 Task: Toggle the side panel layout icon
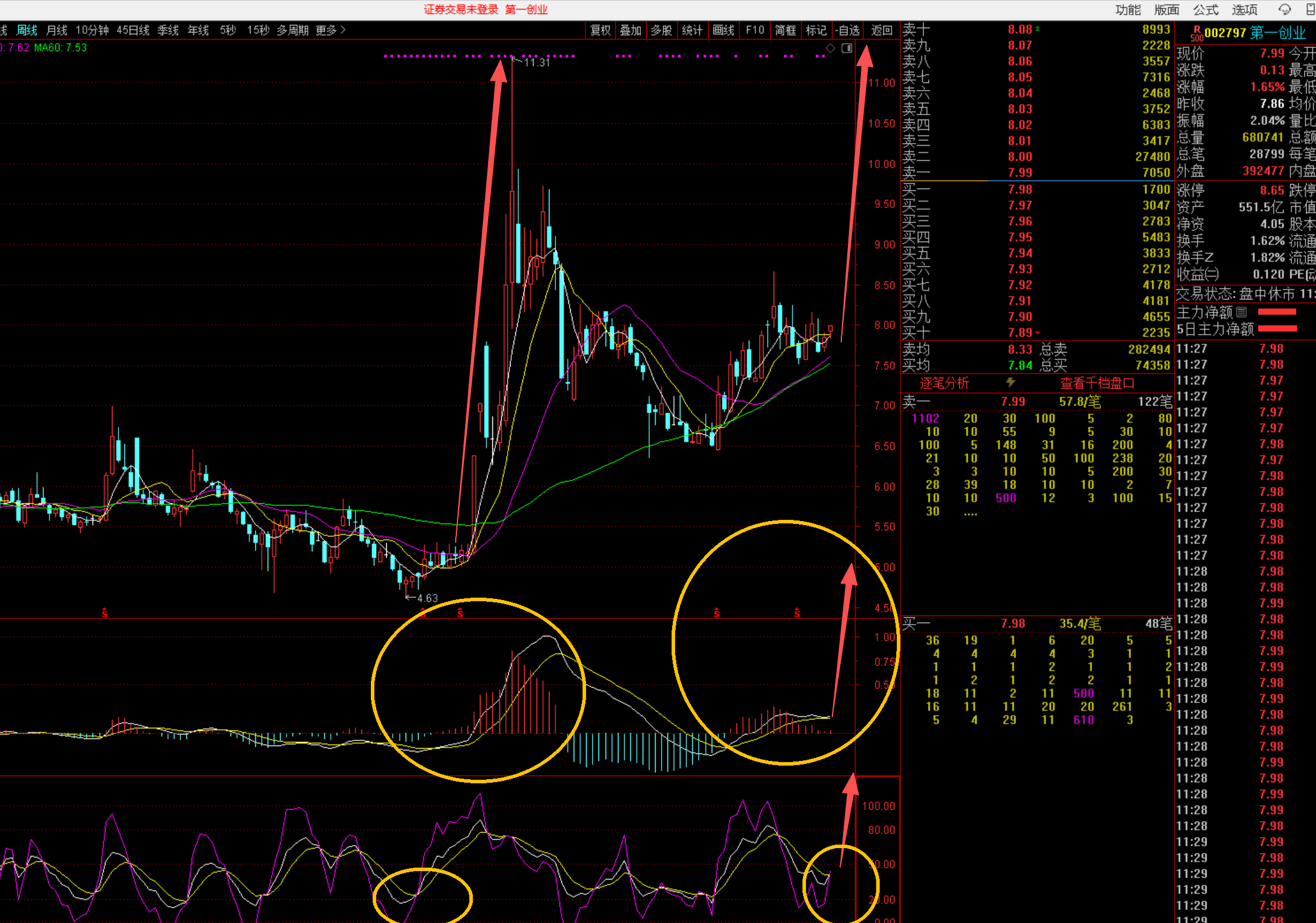(x=847, y=48)
